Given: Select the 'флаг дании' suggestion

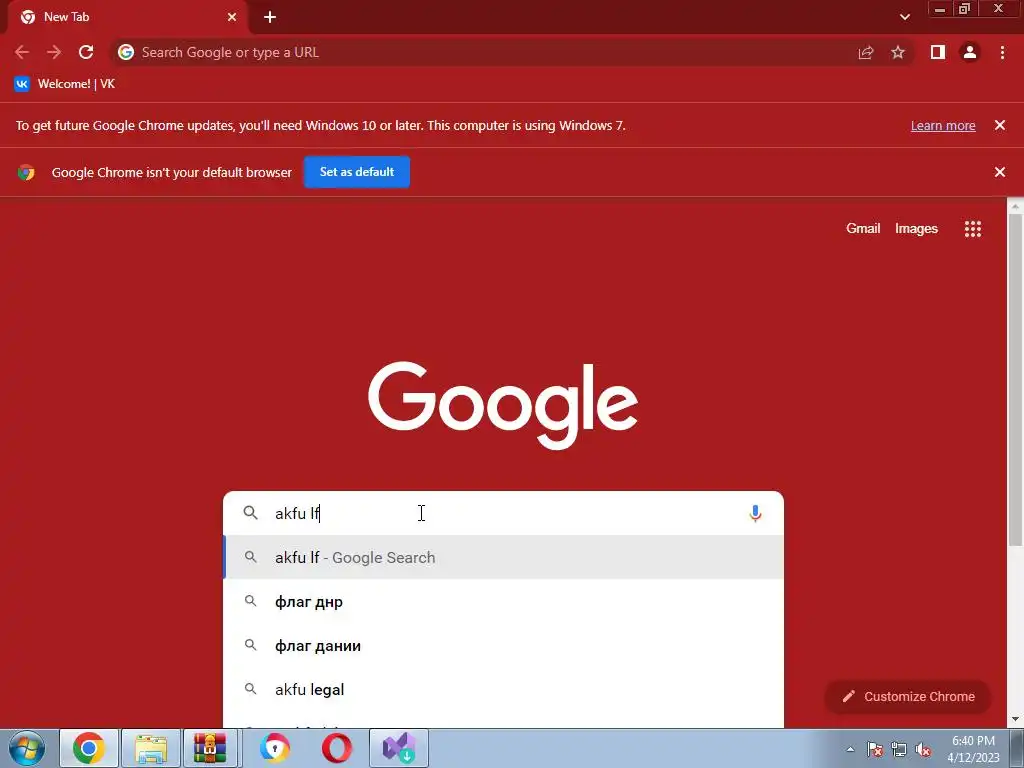Looking at the screenshot, I should click(503, 645).
